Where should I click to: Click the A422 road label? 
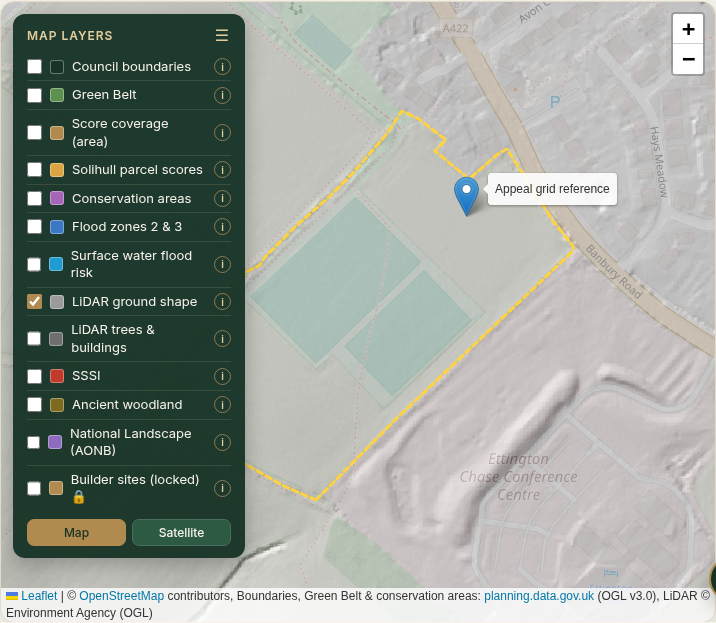point(456,28)
